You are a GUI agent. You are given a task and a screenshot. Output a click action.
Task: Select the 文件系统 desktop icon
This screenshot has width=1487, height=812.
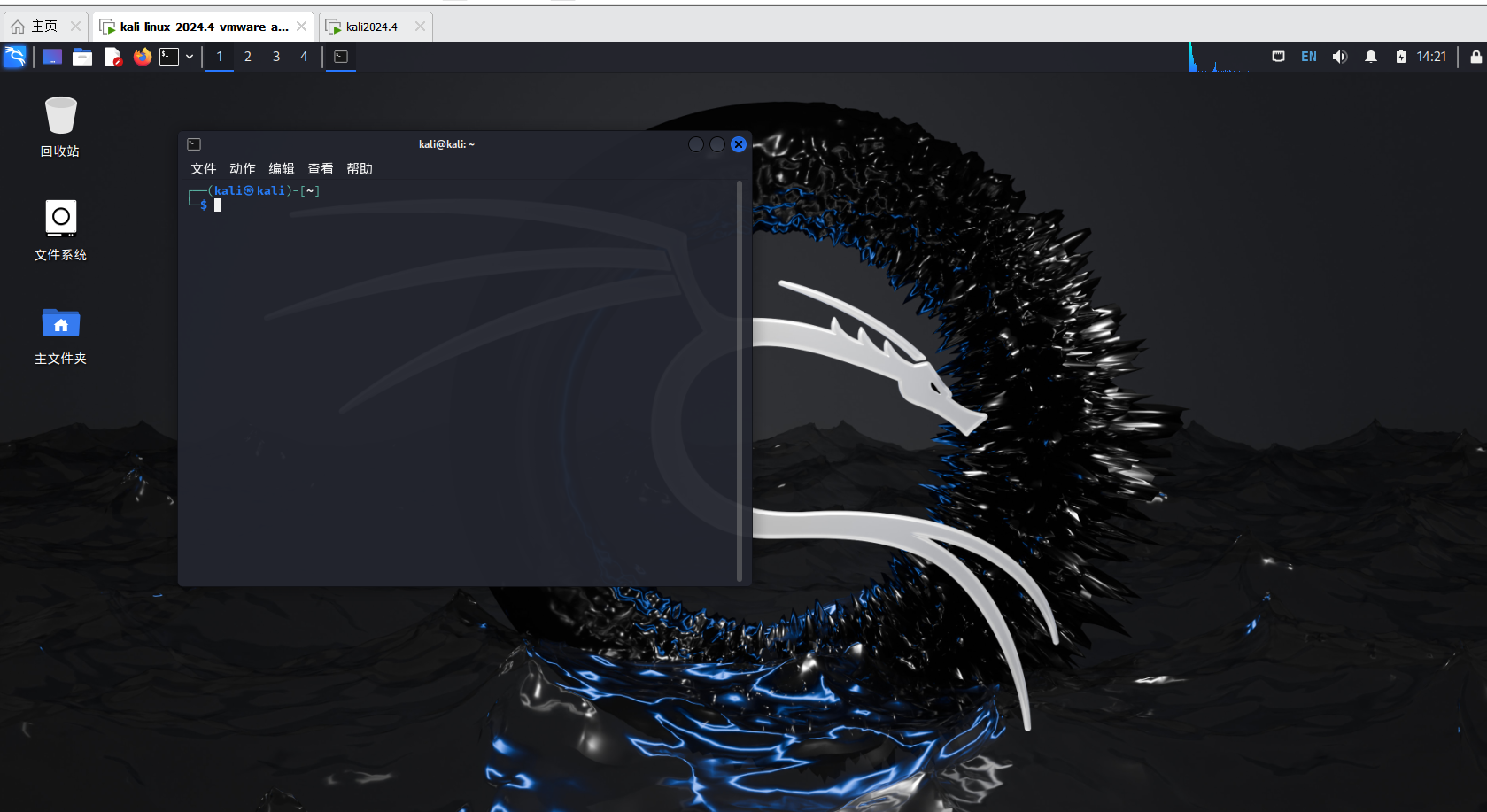60,230
